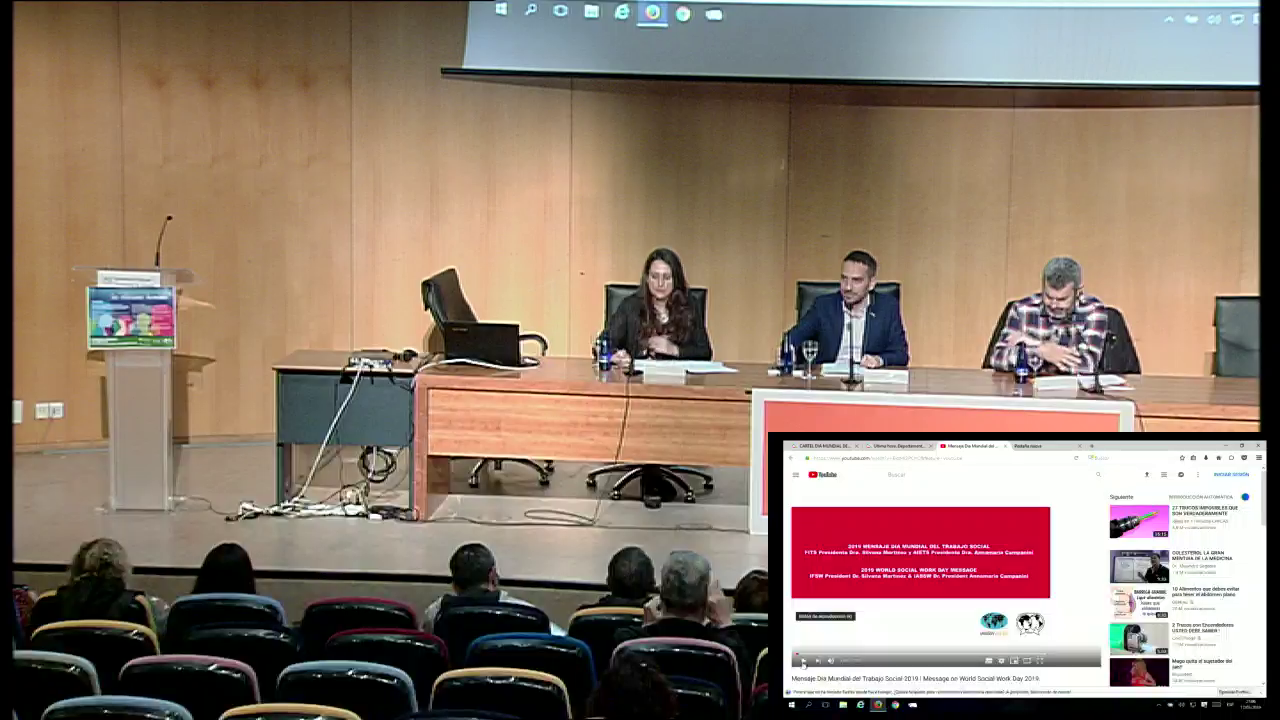Open Firefox hamburger menu
The width and height of the screenshot is (1280, 720).
(1258, 458)
